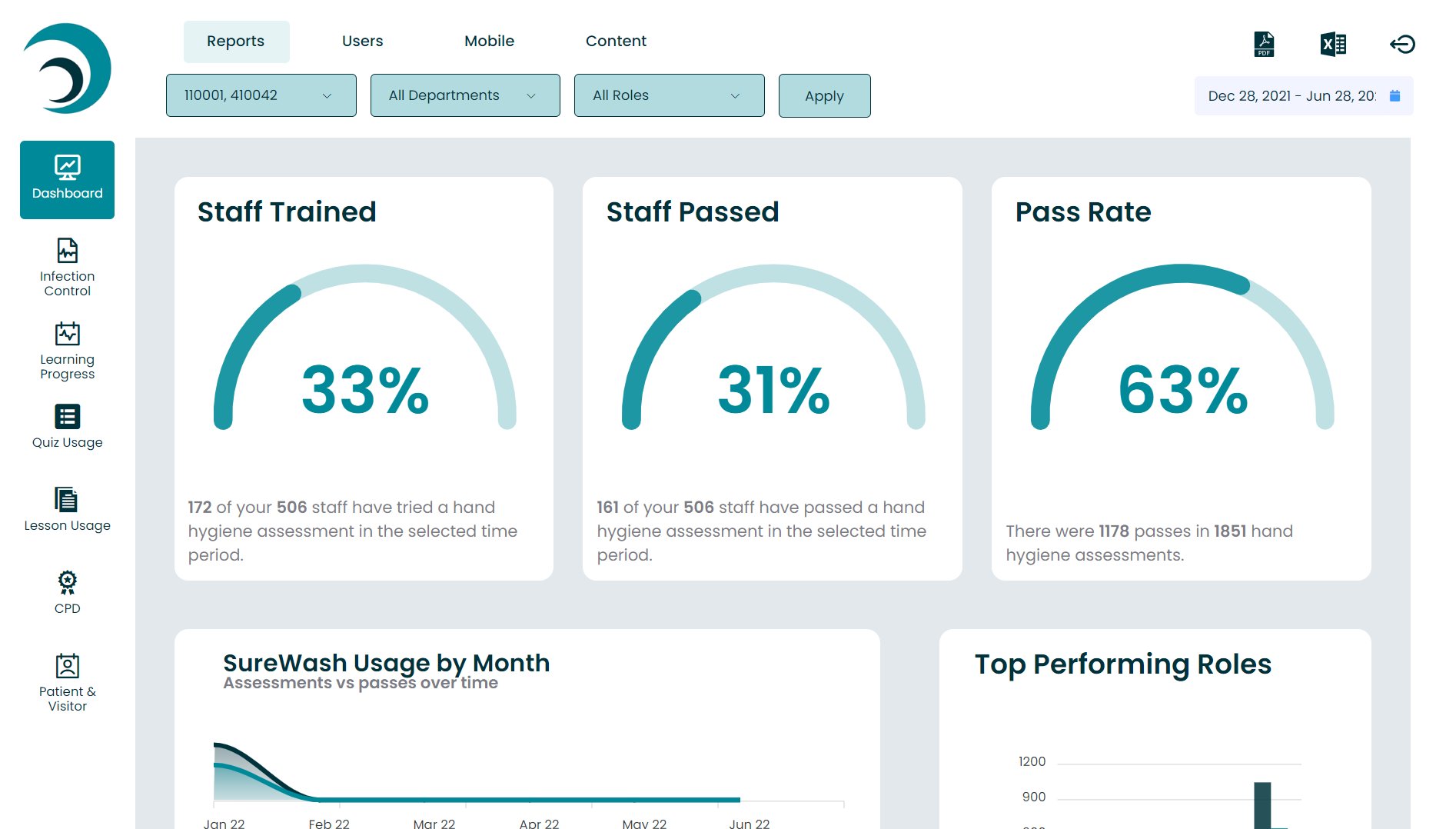Open the Lesson Usage section
The height and width of the screenshot is (829, 1456).
click(67, 508)
